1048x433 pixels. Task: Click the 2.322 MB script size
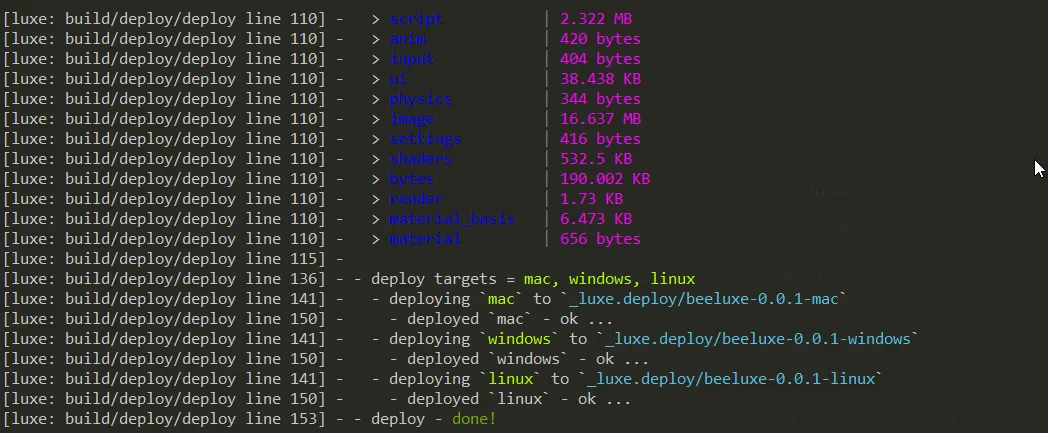[x=596, y=19]
